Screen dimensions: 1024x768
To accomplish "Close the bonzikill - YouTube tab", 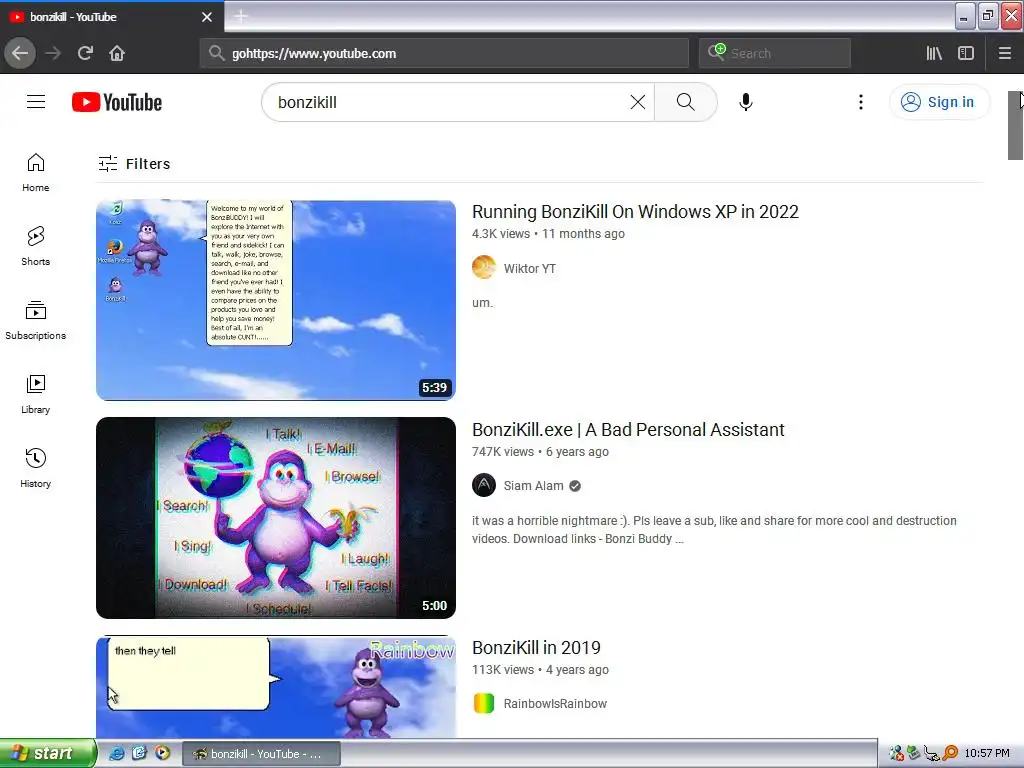I will (206, 17).
